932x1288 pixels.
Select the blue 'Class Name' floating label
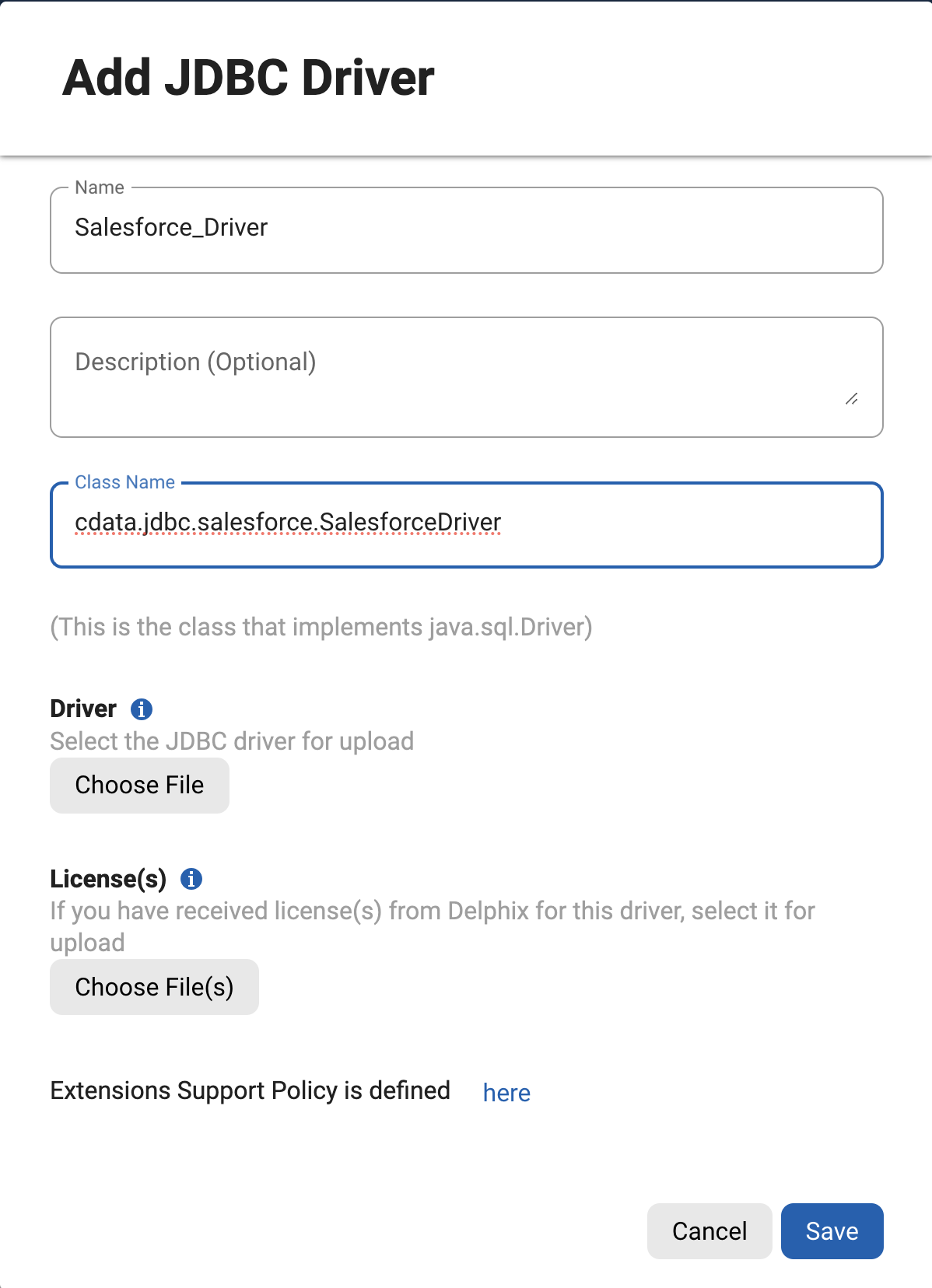pyautogui.click(x=124, y=482)
